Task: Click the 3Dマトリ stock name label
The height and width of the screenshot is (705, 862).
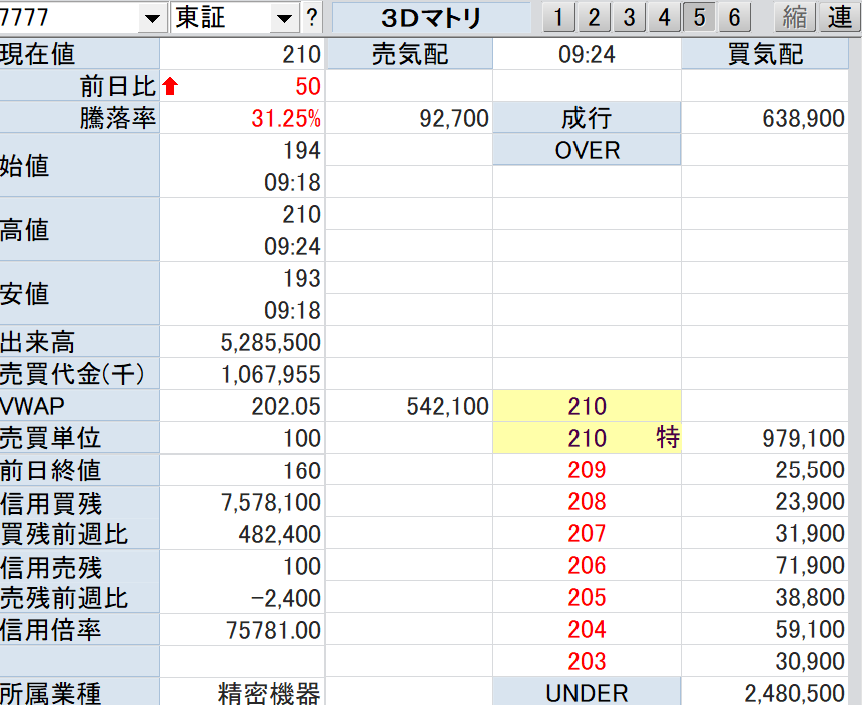Action: [x=432, y=18]
